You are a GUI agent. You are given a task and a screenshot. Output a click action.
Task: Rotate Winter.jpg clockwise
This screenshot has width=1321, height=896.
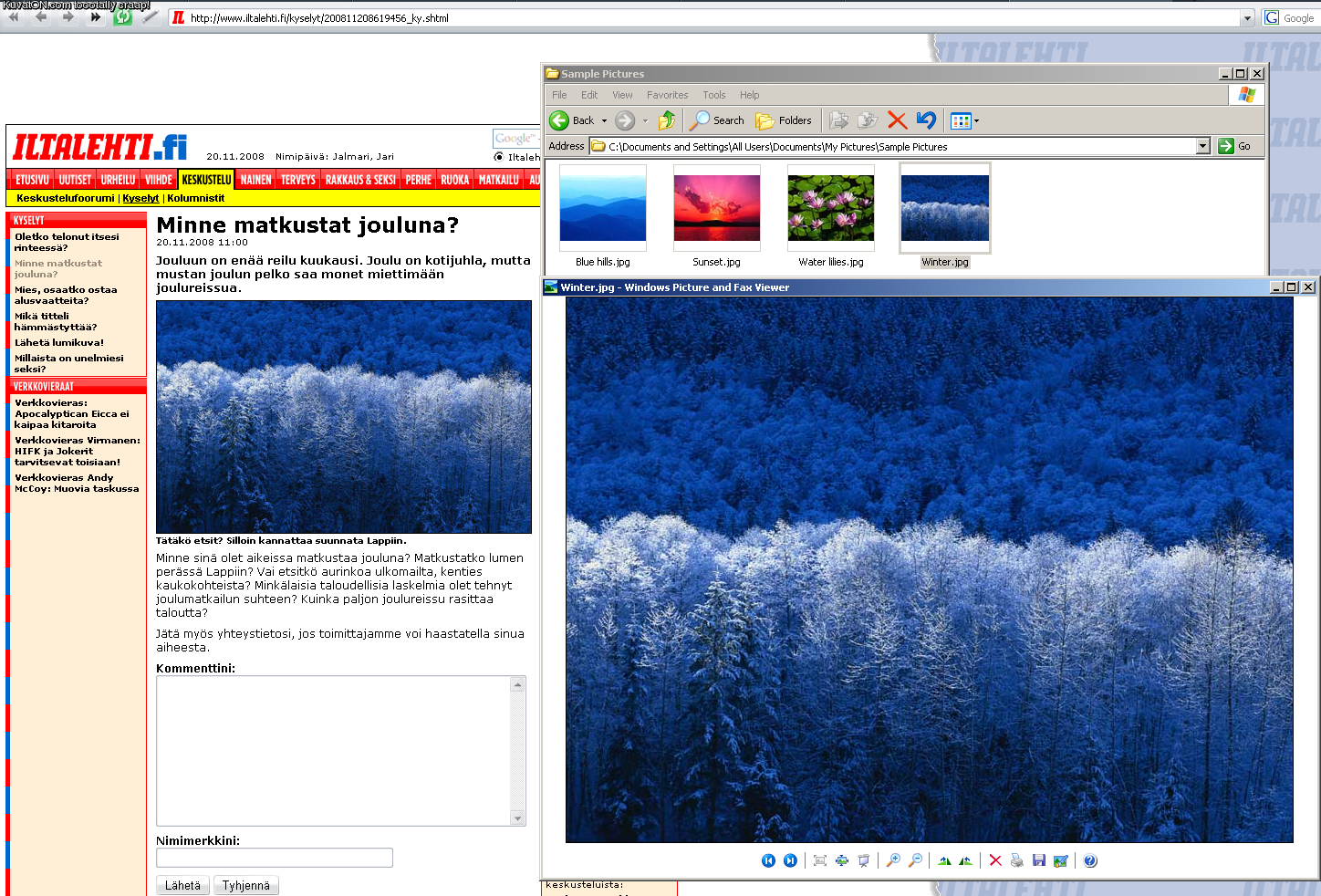tap(944, 860)
